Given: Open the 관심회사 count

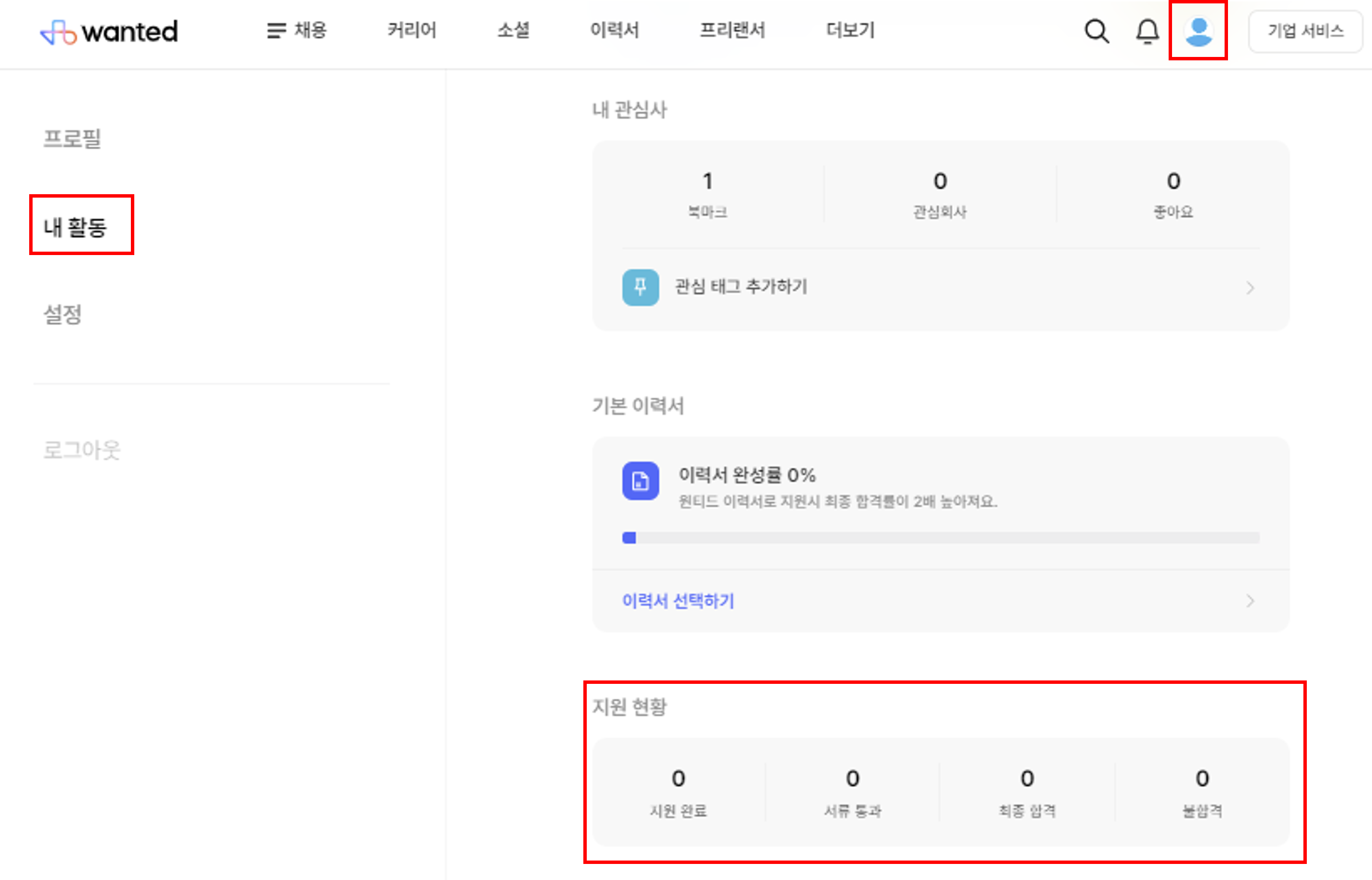Looking at the screenshot, I should 940,195.
